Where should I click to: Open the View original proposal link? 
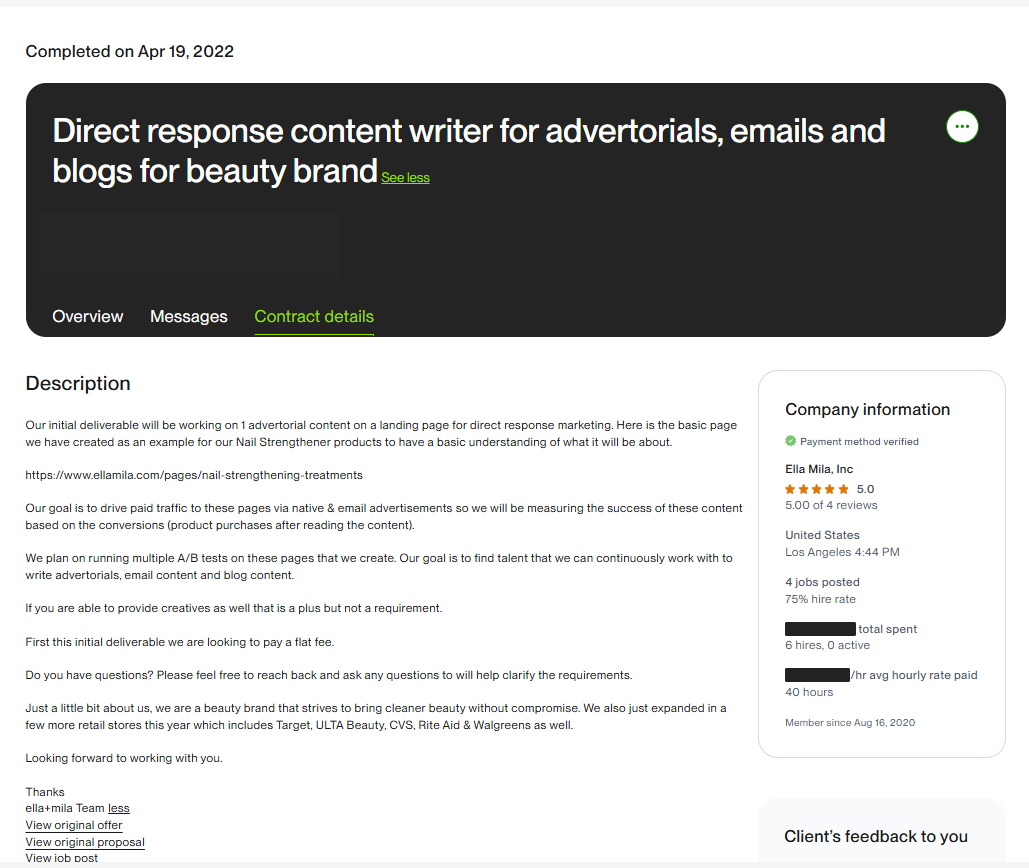(x=85, y=842)
